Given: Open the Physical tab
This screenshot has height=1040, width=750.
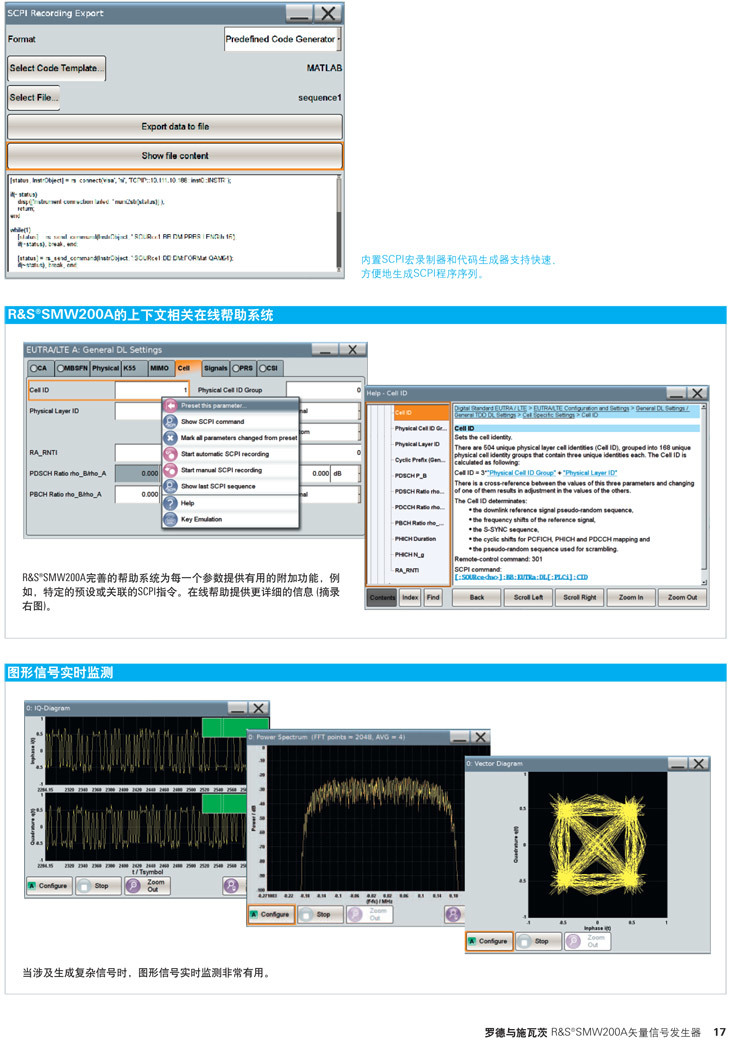Looking at the screenshot, I should (105, 367).
